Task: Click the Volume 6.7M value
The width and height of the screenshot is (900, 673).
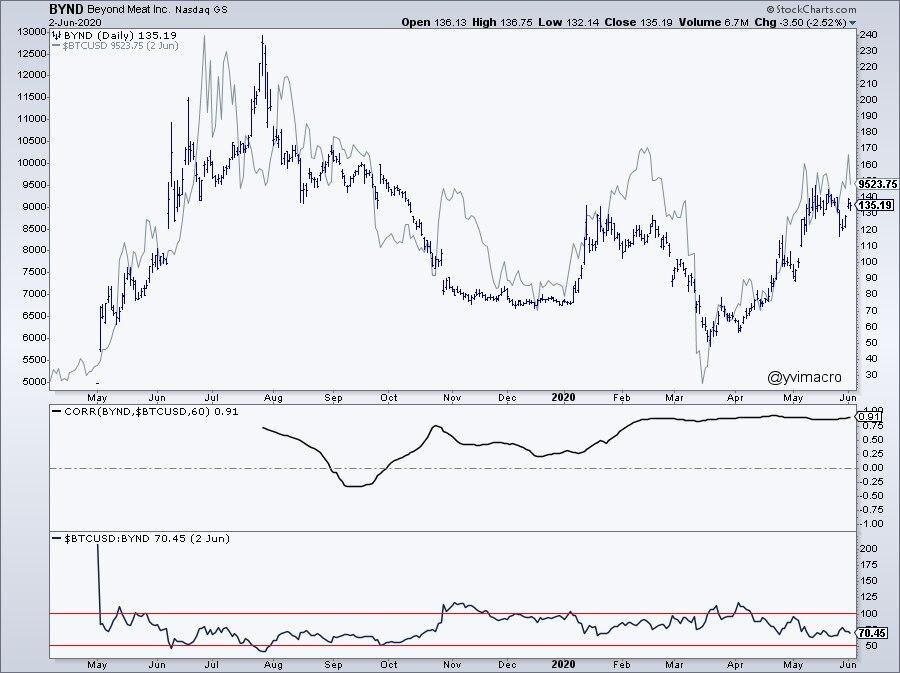Action: click(713, 22)
